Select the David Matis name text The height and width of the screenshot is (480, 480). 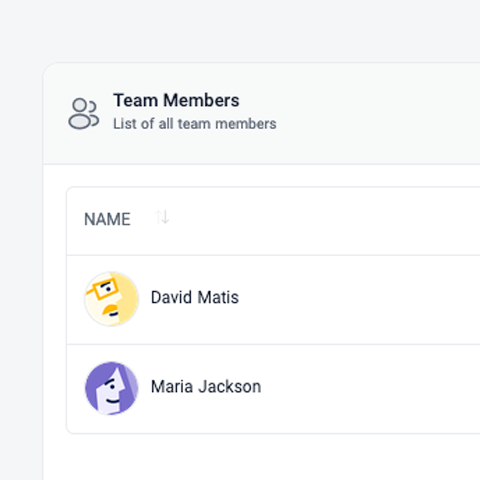coord(195,297)
